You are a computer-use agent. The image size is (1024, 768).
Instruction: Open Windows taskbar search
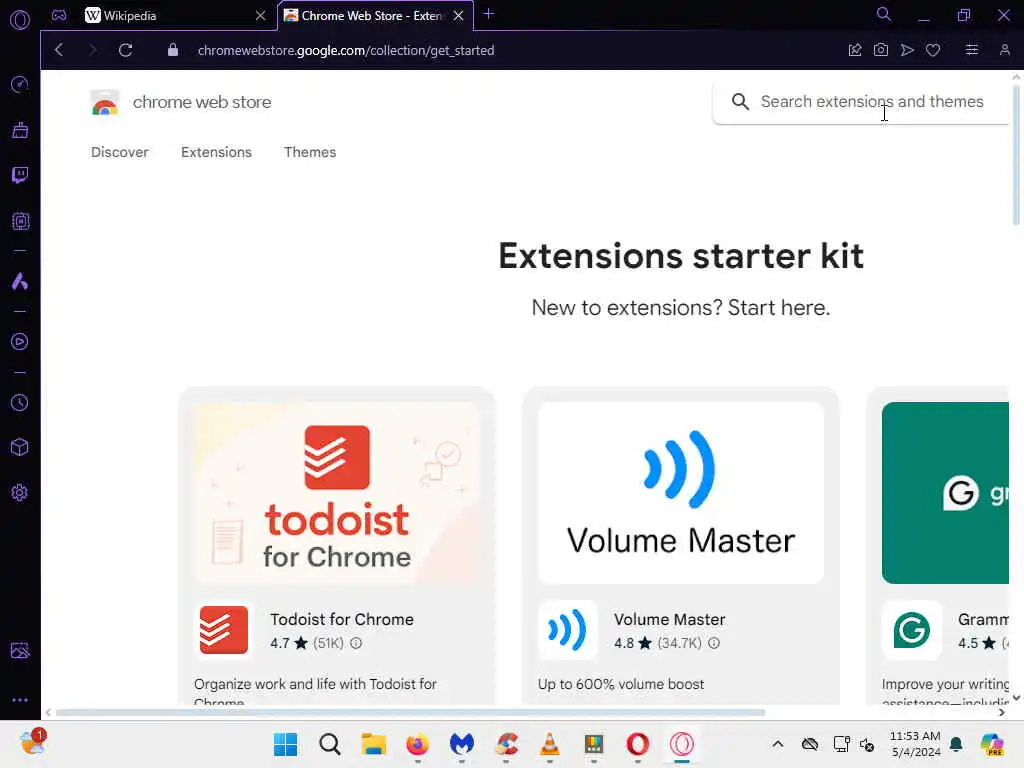click(330, 744)
